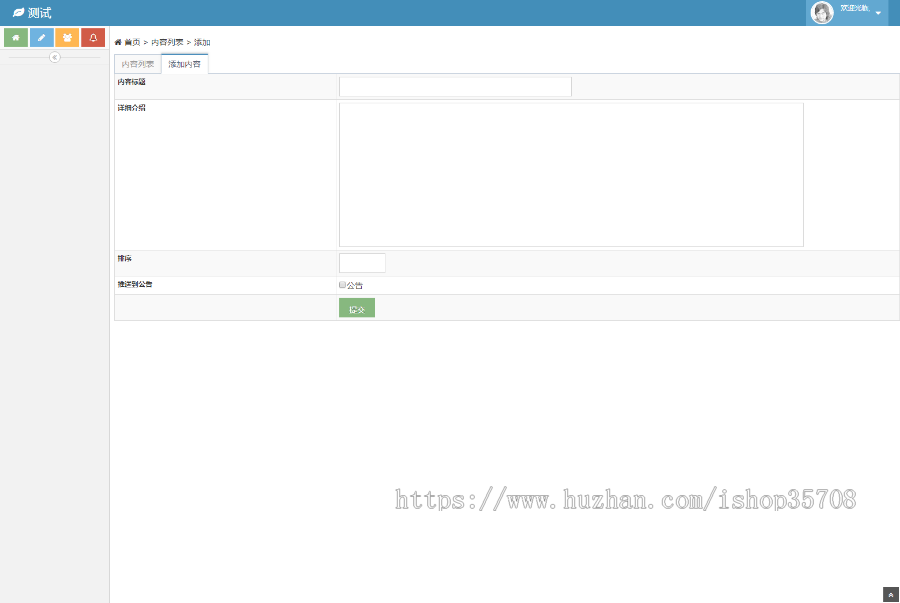Click the orange users shortcut button

67,38
